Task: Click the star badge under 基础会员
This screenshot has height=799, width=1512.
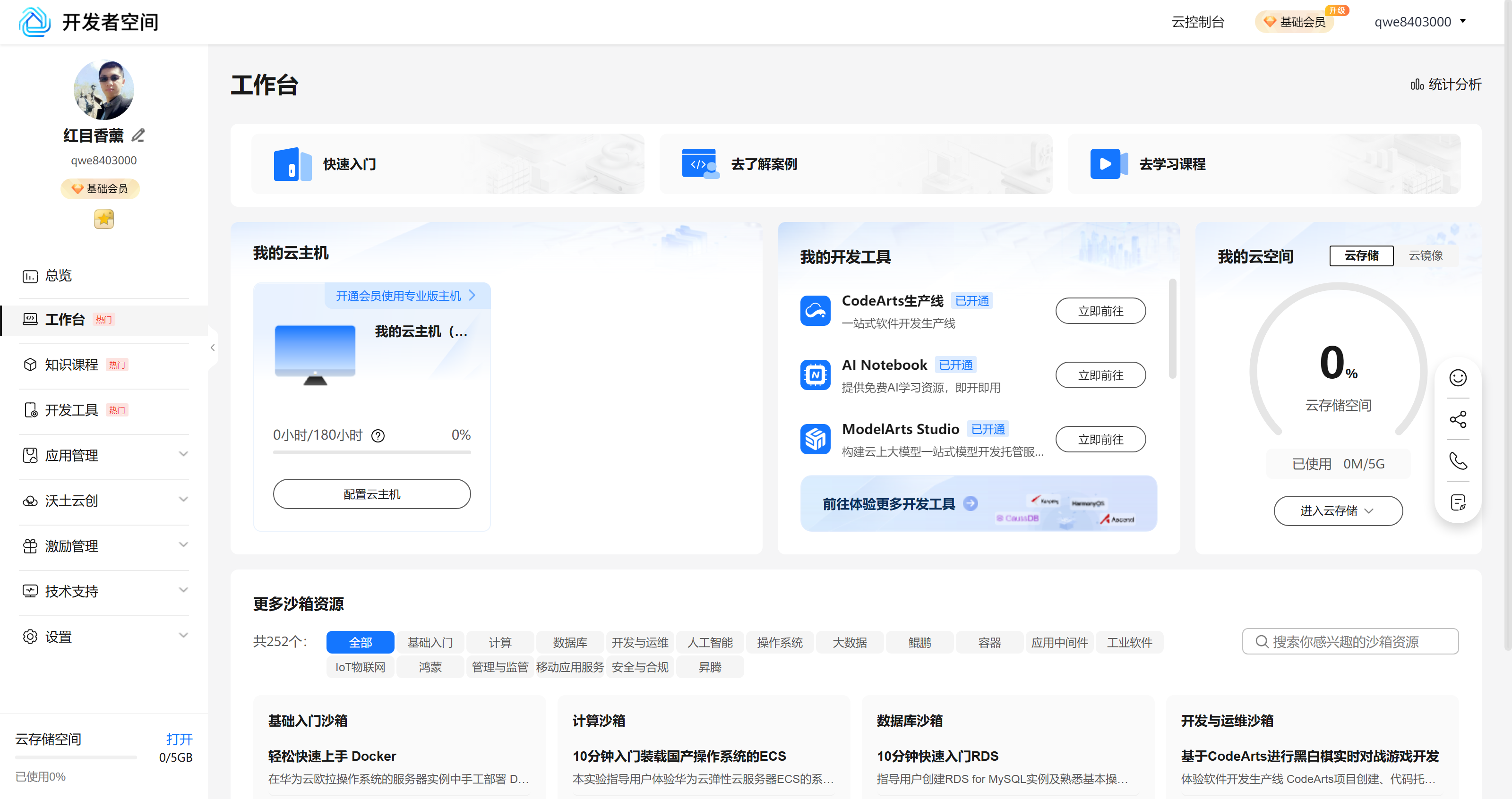Action: tap(104, 220)
